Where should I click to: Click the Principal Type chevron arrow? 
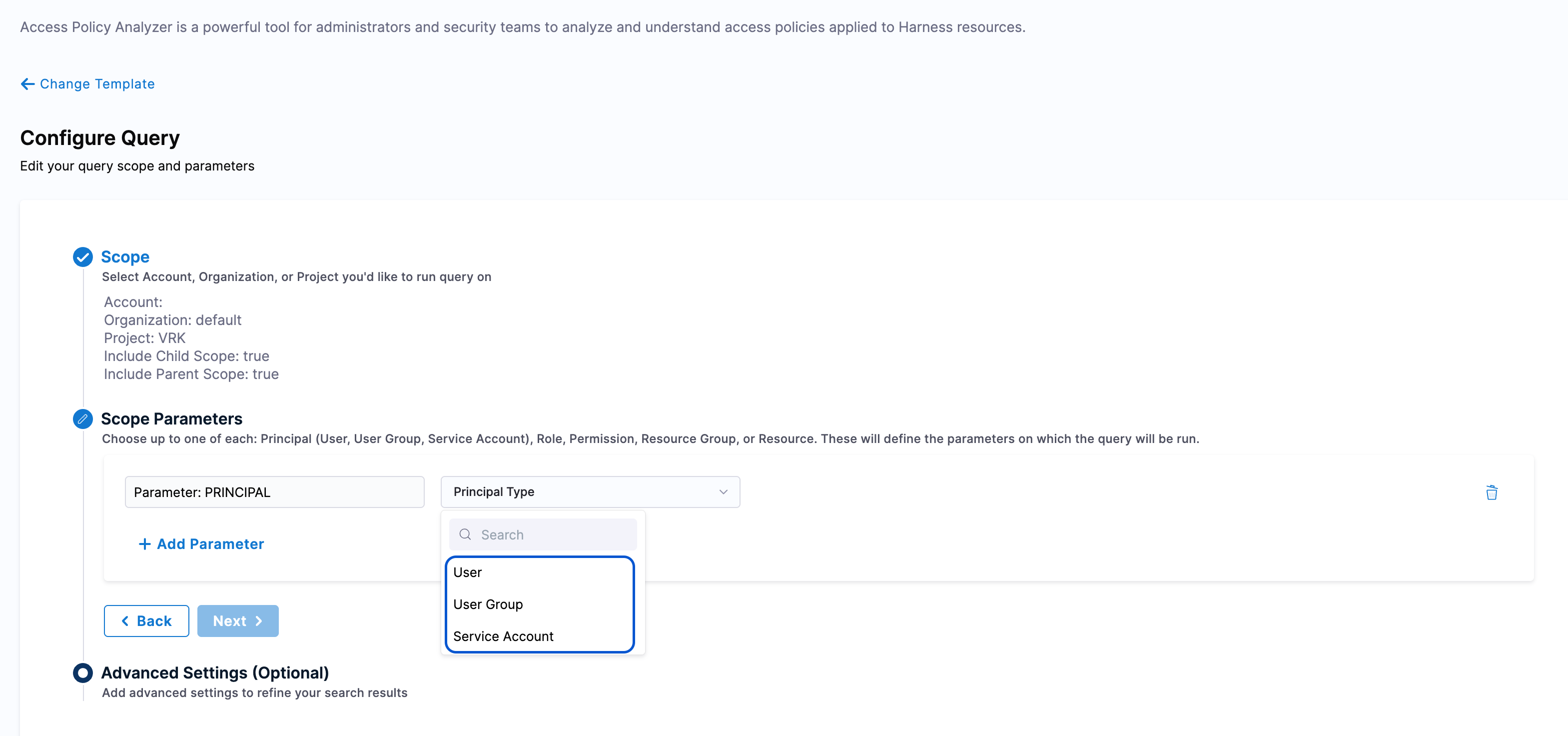(723, 491)
